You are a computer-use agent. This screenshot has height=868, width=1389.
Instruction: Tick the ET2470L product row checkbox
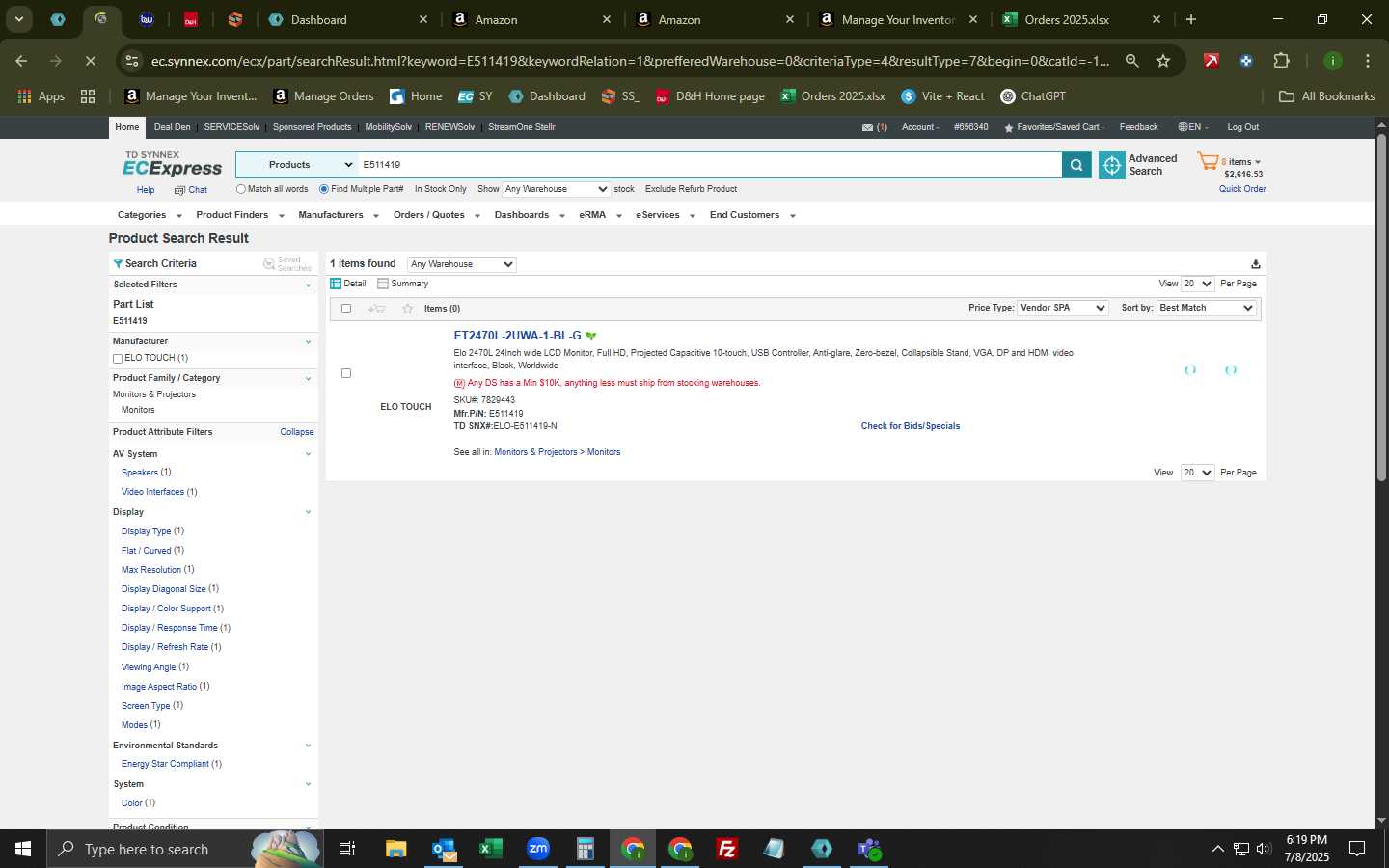[346, 373]
